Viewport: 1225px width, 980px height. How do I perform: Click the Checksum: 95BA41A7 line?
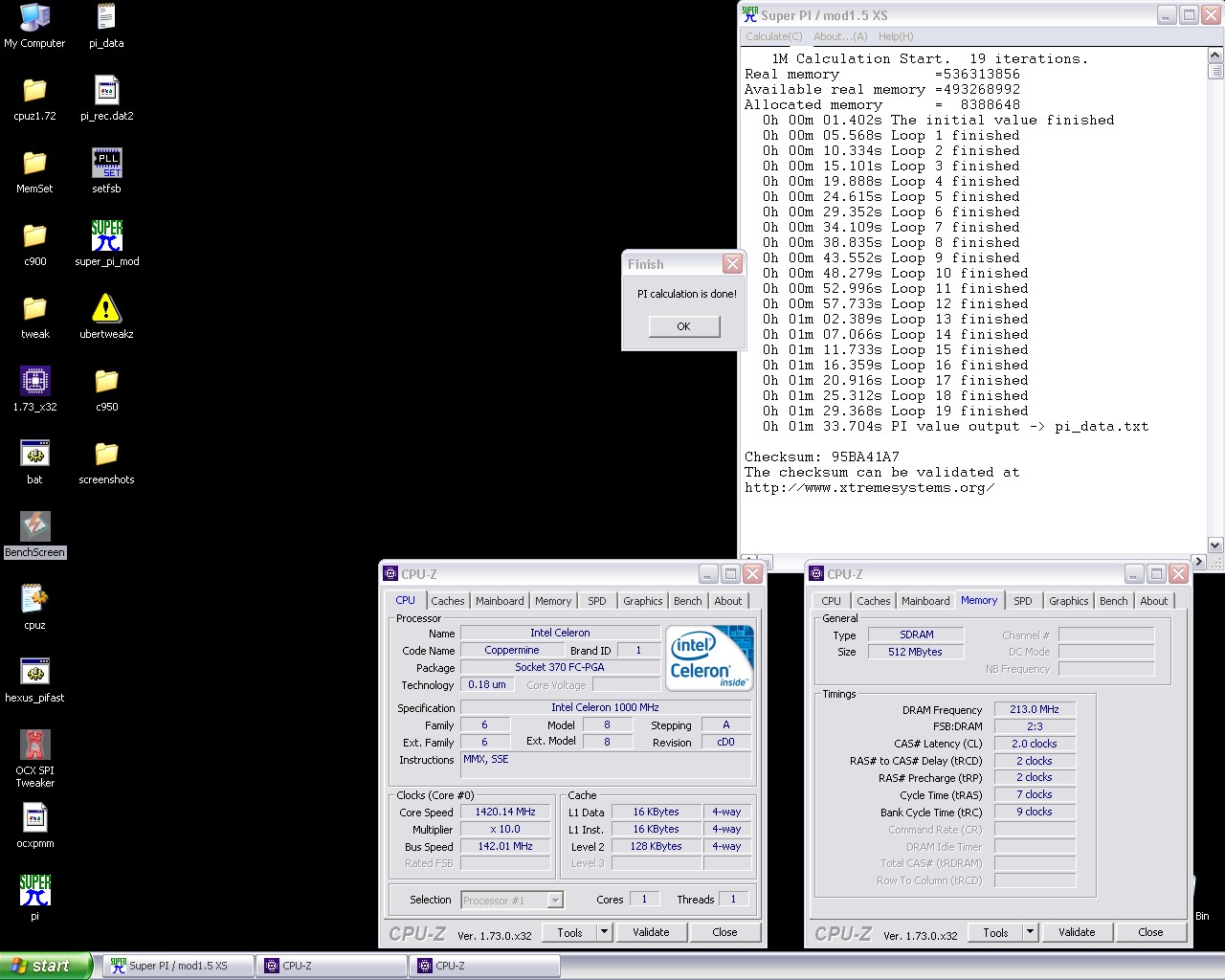pos(822,457)
